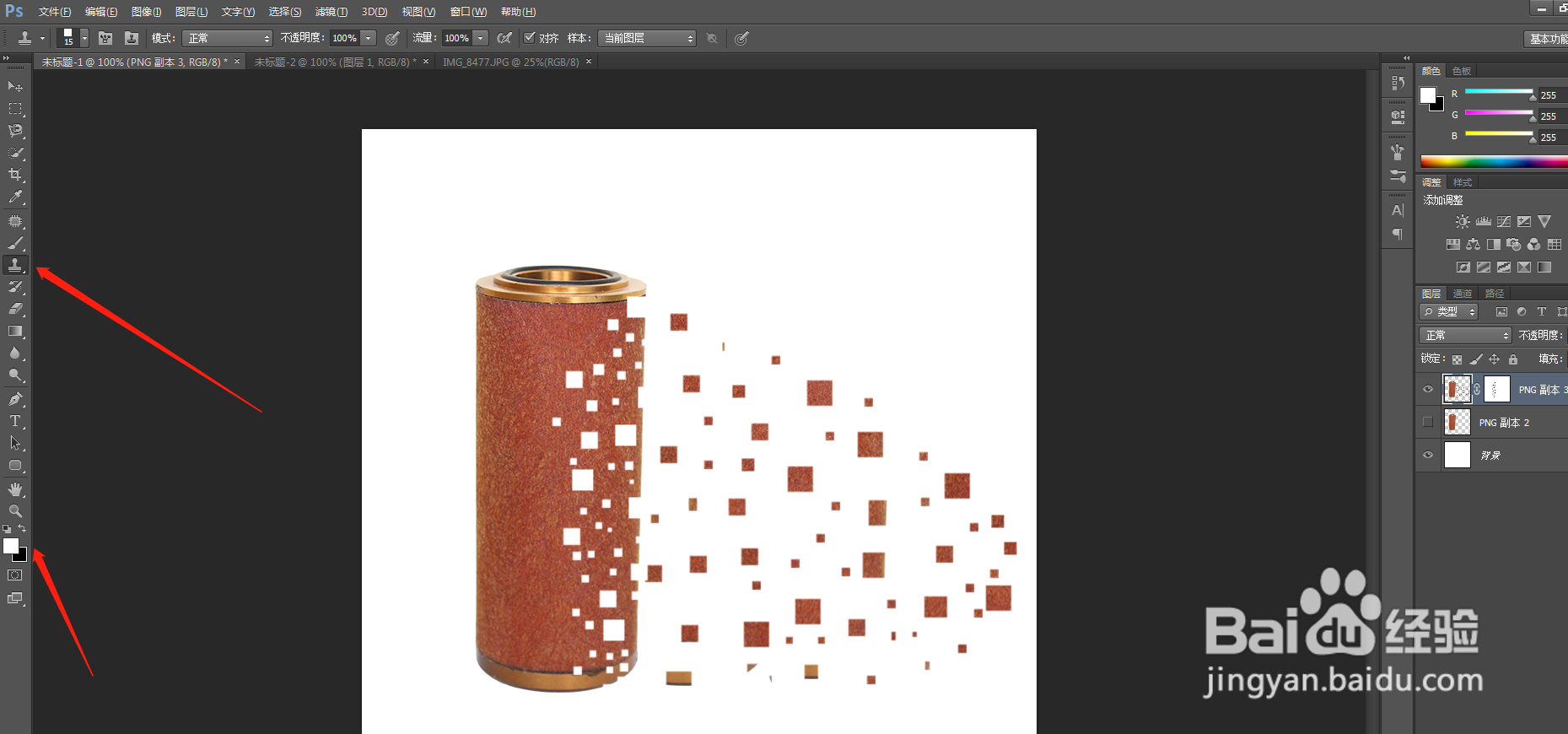The height and width of the screenshot is (734, 1568).
Task: Open the Clone Source panel from options bar
Action: (x=132, y=38)
